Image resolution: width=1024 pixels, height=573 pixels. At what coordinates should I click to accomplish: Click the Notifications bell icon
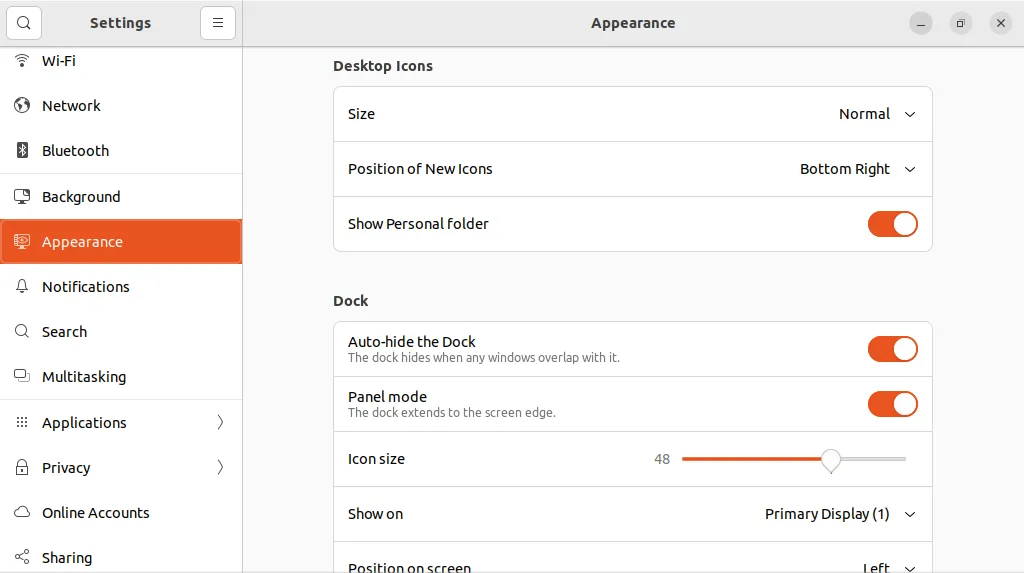(x=22, y=287)
